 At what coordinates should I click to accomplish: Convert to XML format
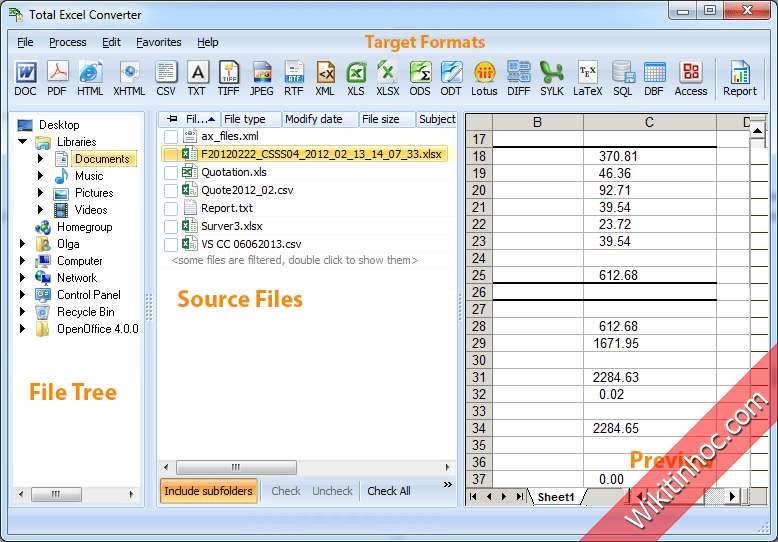coord(325,78)
